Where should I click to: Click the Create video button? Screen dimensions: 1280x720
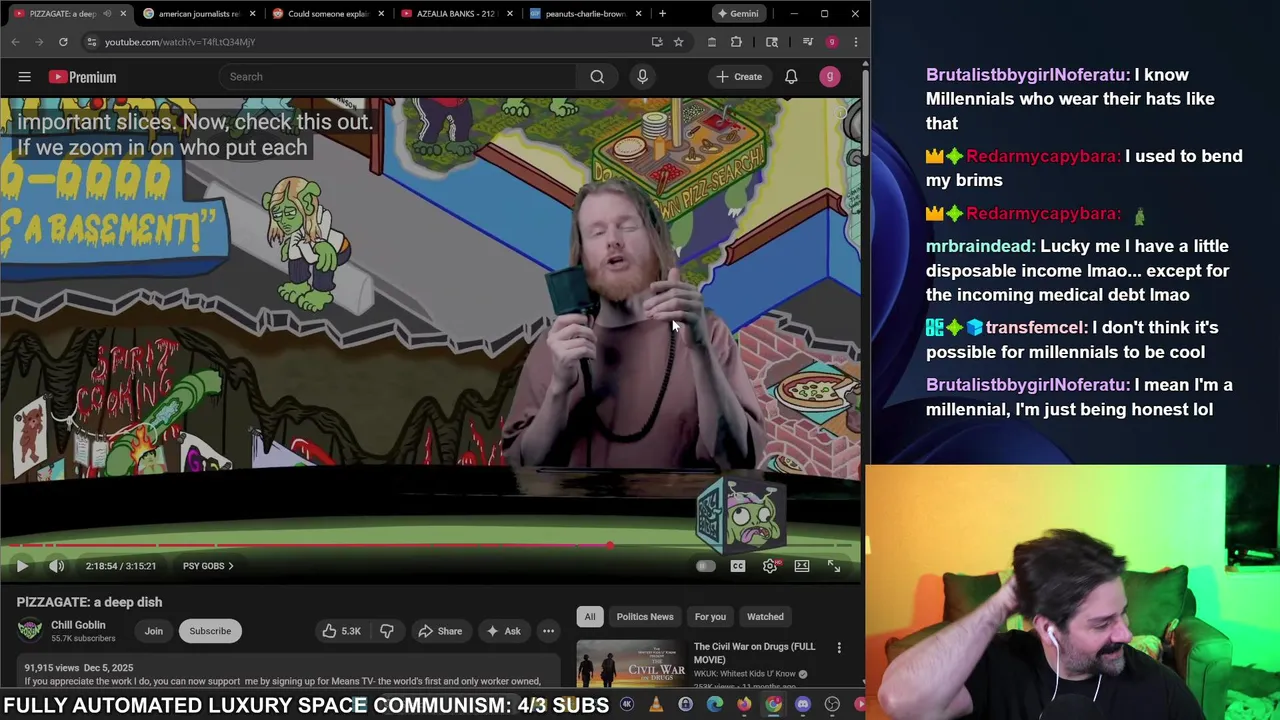click(739, 77)
